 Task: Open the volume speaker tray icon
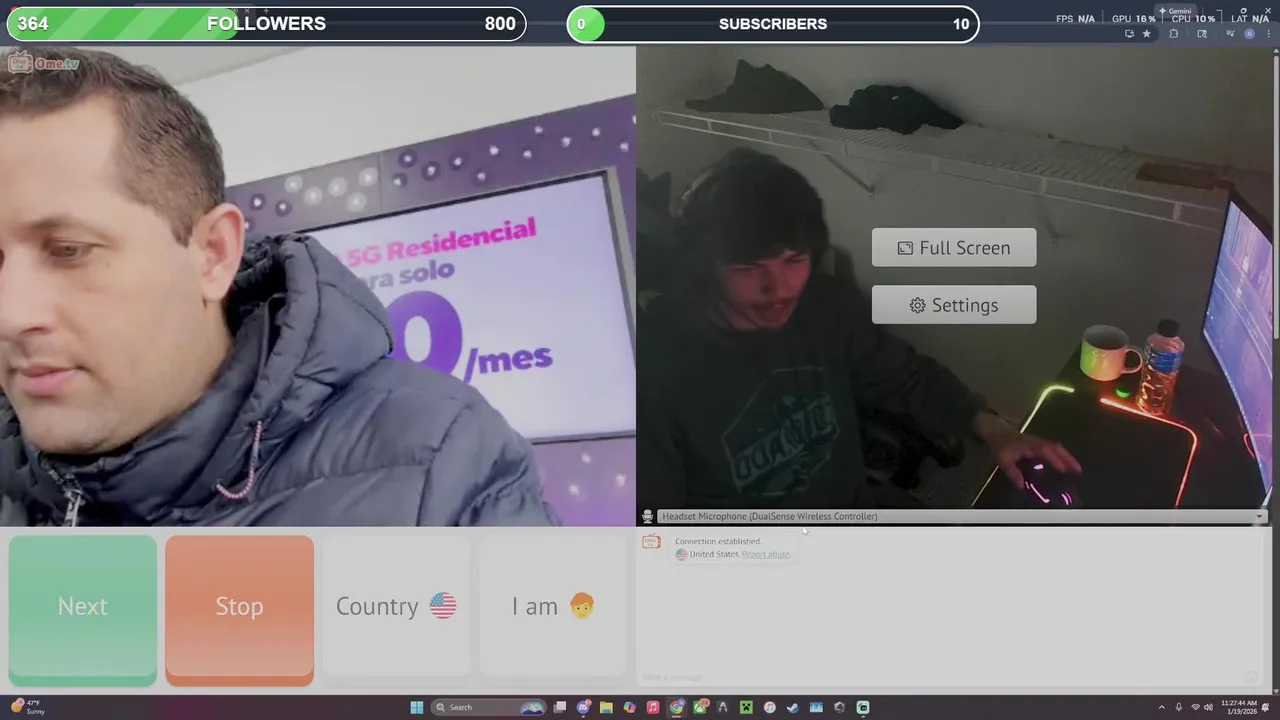[1208, 707]
